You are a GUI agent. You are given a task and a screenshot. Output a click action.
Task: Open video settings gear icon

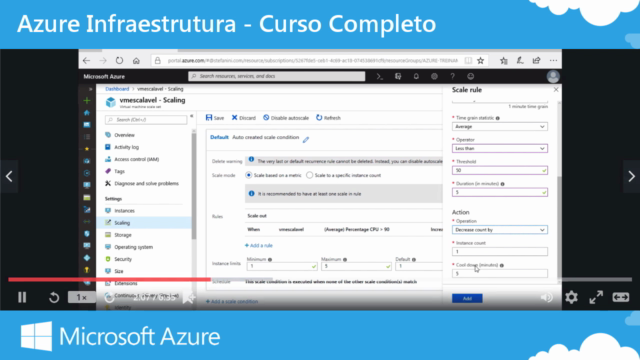pos(571,297)
